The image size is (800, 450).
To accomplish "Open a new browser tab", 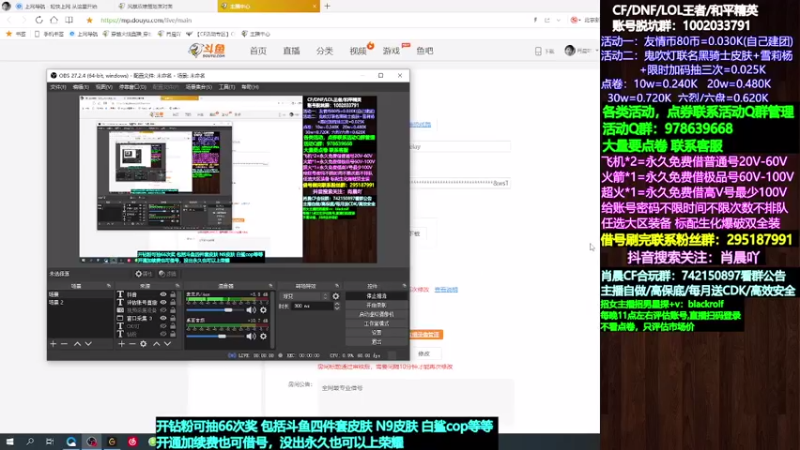I will pos(328,6).
